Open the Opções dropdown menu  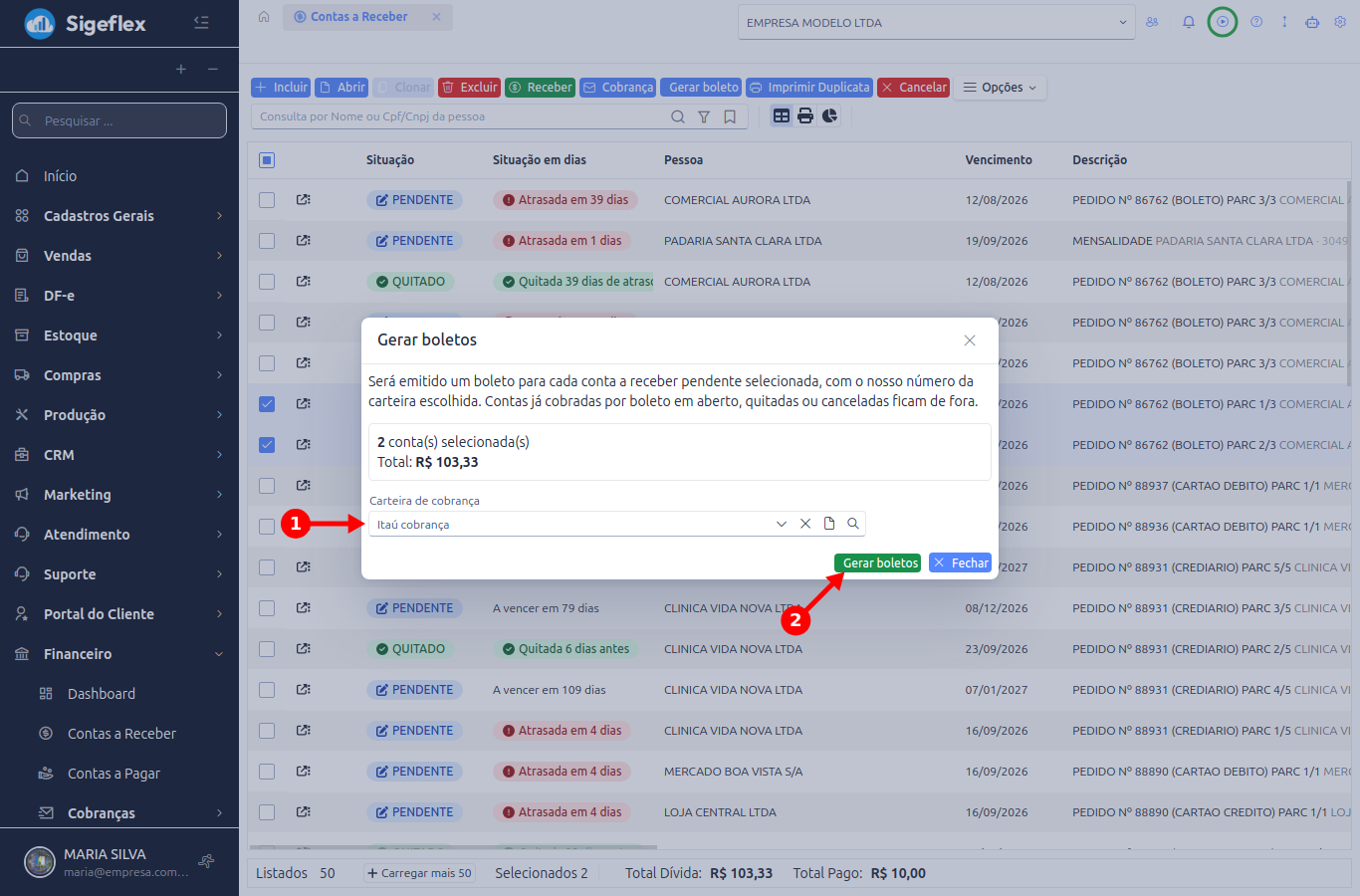click(x=1000, y=88)
